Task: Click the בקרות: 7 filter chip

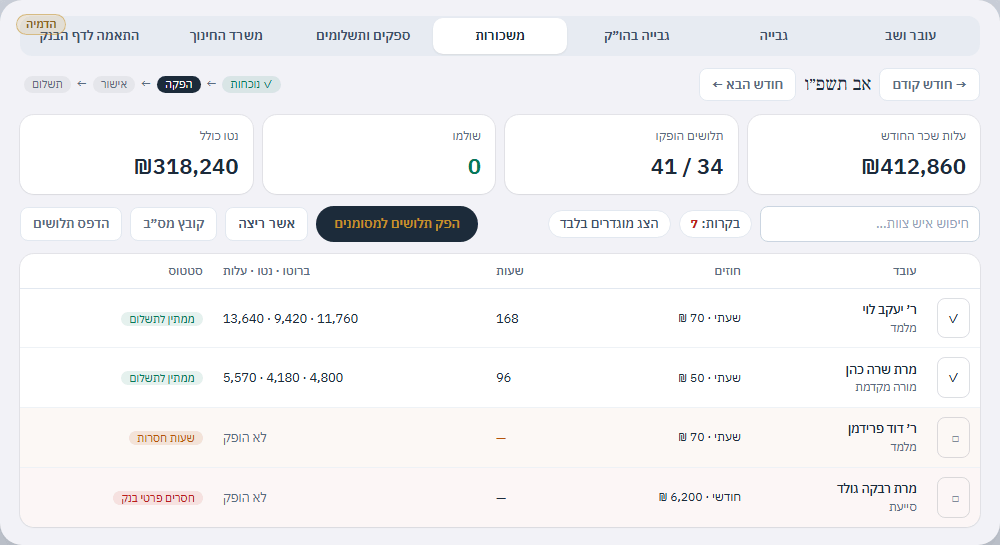Action: click(716, 224)
